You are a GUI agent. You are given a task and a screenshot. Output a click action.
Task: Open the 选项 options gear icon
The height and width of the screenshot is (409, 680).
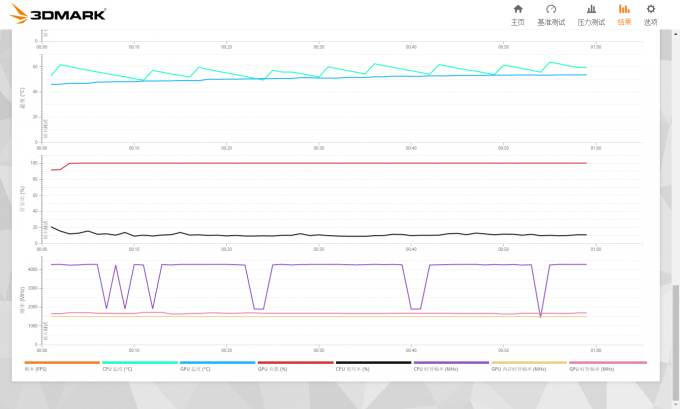(651, 14)
